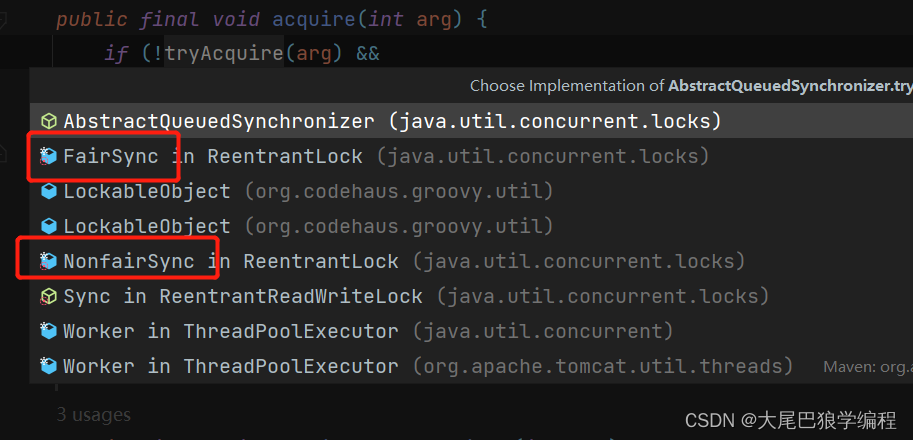Choose FairSync in ReentrantLock implementation

point(471,156)
